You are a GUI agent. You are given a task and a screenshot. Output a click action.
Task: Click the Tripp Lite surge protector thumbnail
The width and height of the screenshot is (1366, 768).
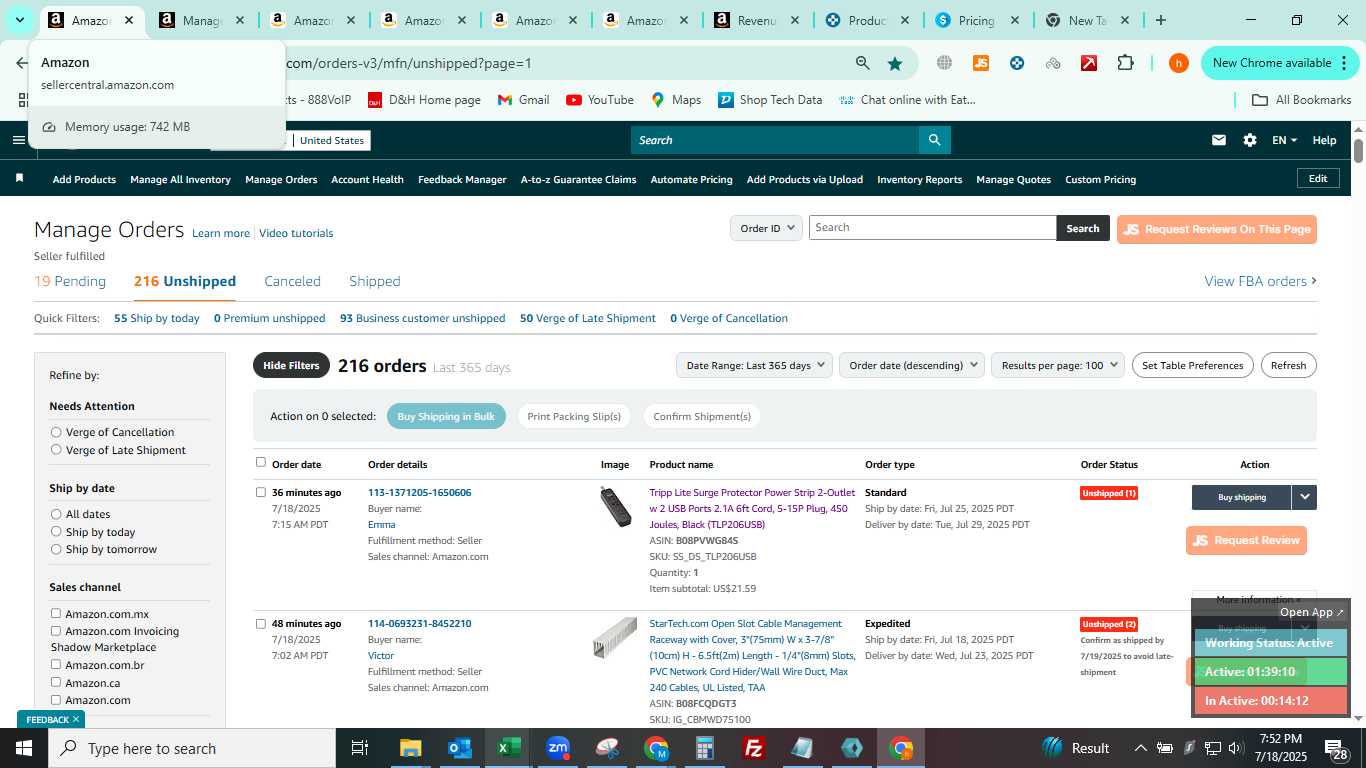tap(615, 507)
